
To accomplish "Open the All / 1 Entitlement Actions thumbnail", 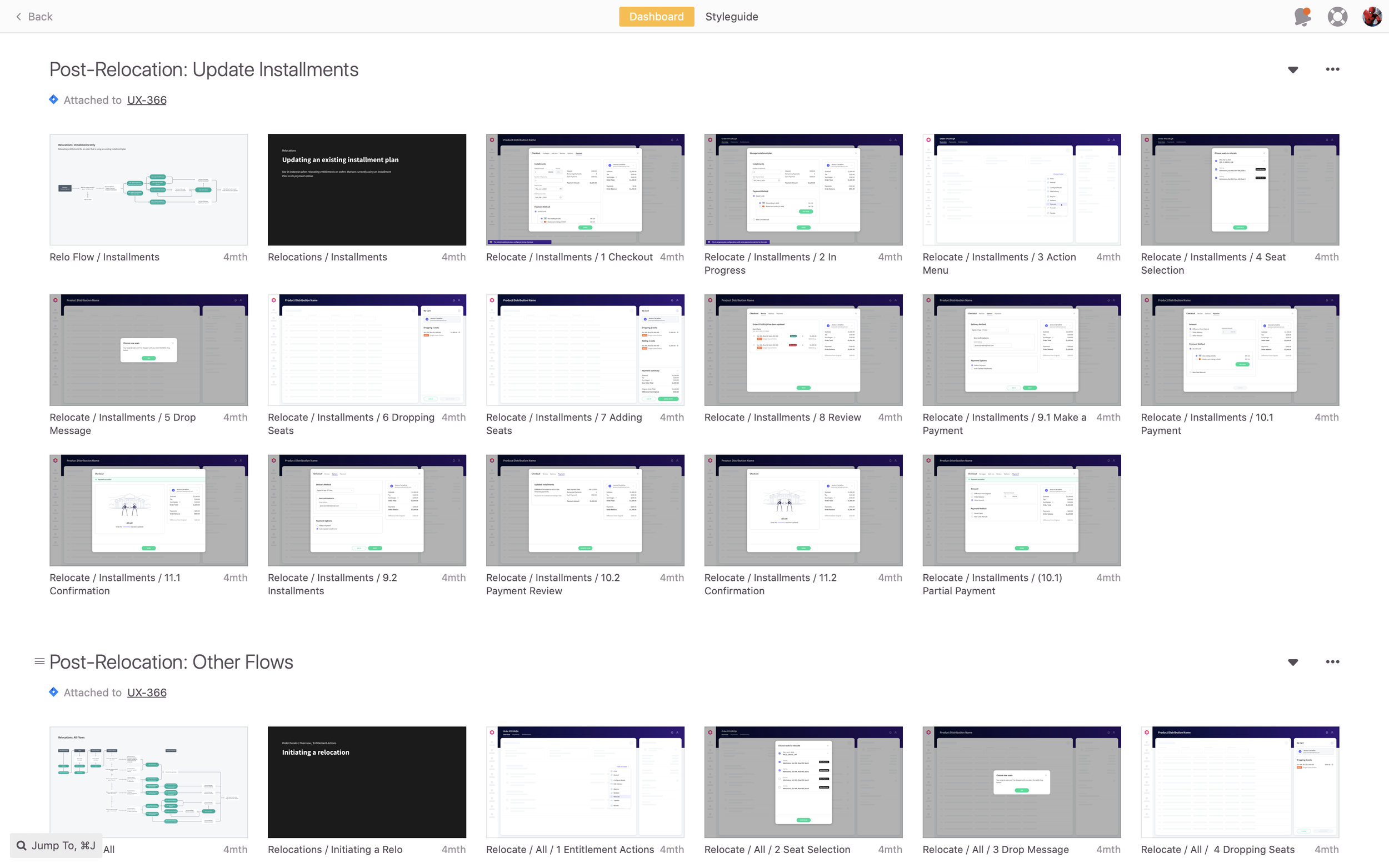I will pos(585,782).
